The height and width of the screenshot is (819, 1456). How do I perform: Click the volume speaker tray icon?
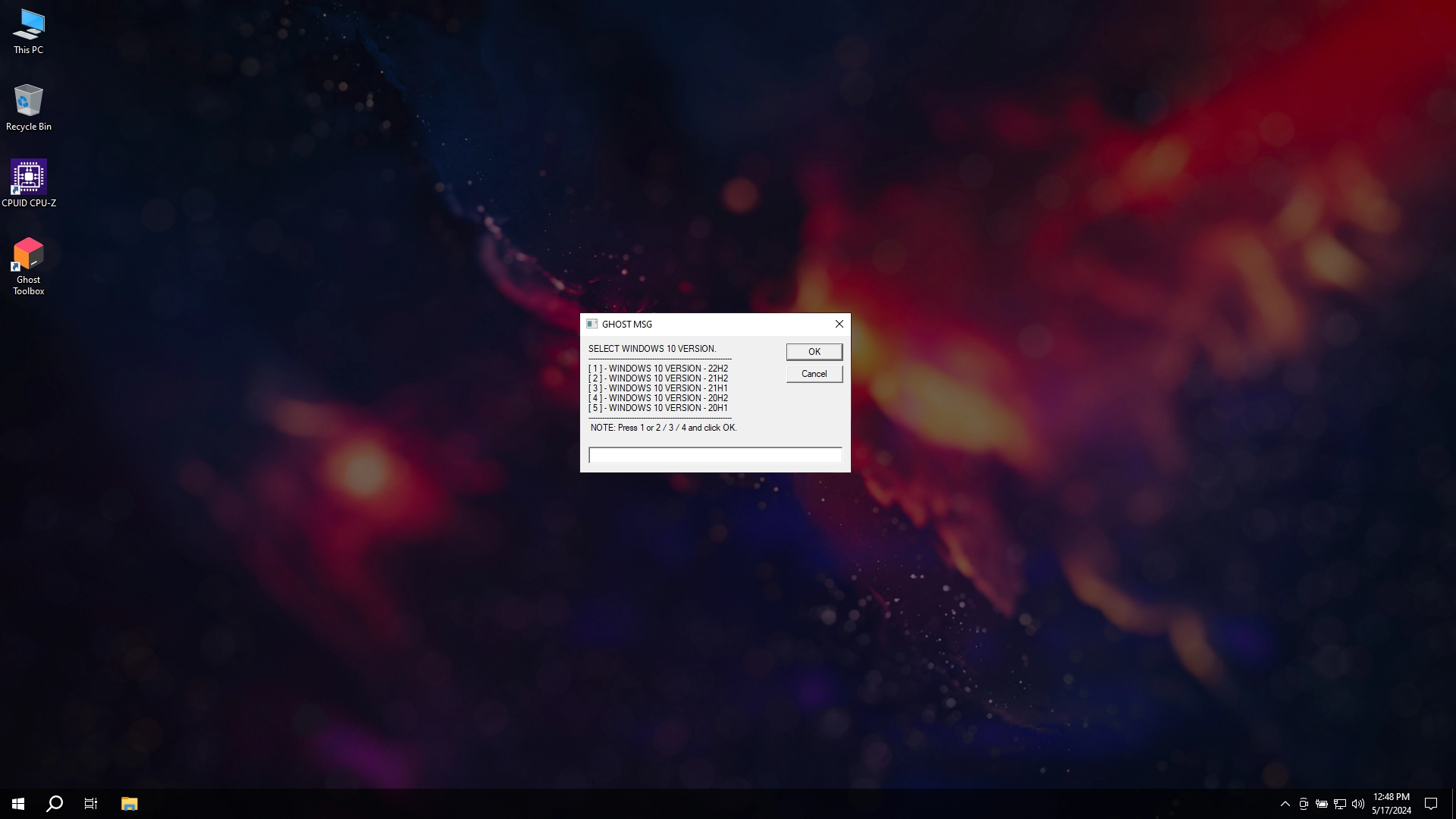pos(1358,804)
